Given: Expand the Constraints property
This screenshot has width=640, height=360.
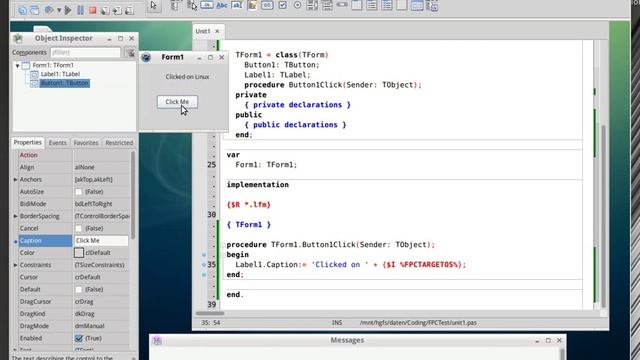Looking at the screenshot, I should pos(16,265).
